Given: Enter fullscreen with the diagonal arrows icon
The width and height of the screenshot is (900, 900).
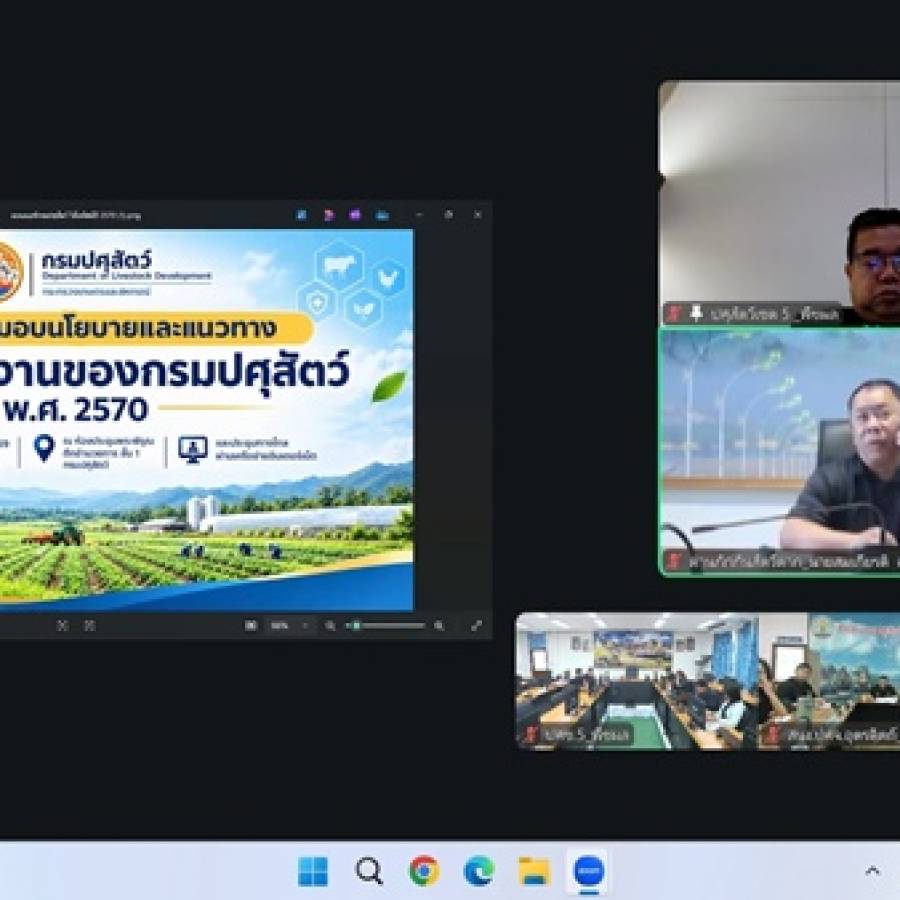Looking at the screenshot, I should pyautogui.click(x=476, y=626).
